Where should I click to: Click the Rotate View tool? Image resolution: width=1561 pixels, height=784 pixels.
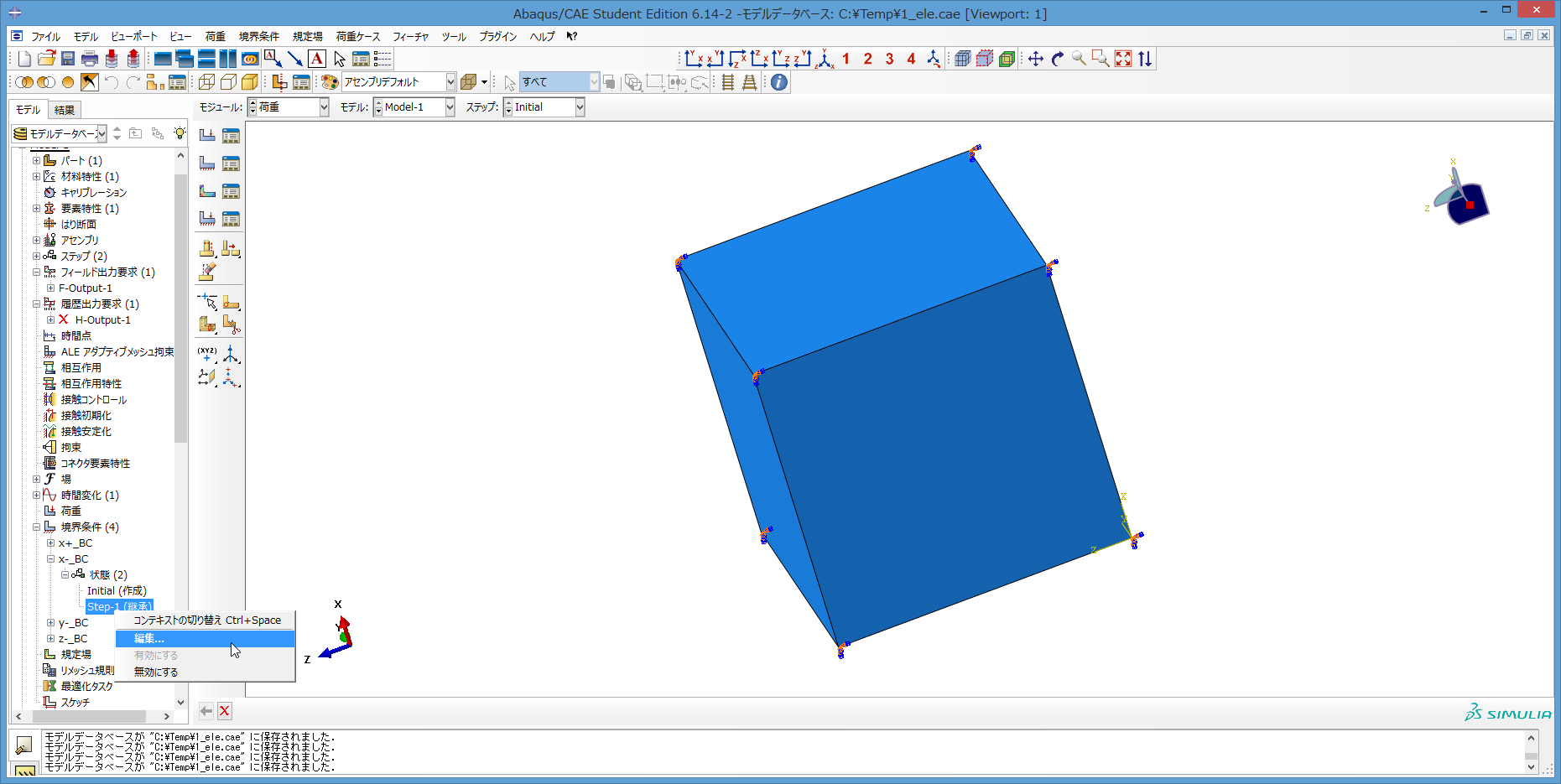coord(1057,59)
